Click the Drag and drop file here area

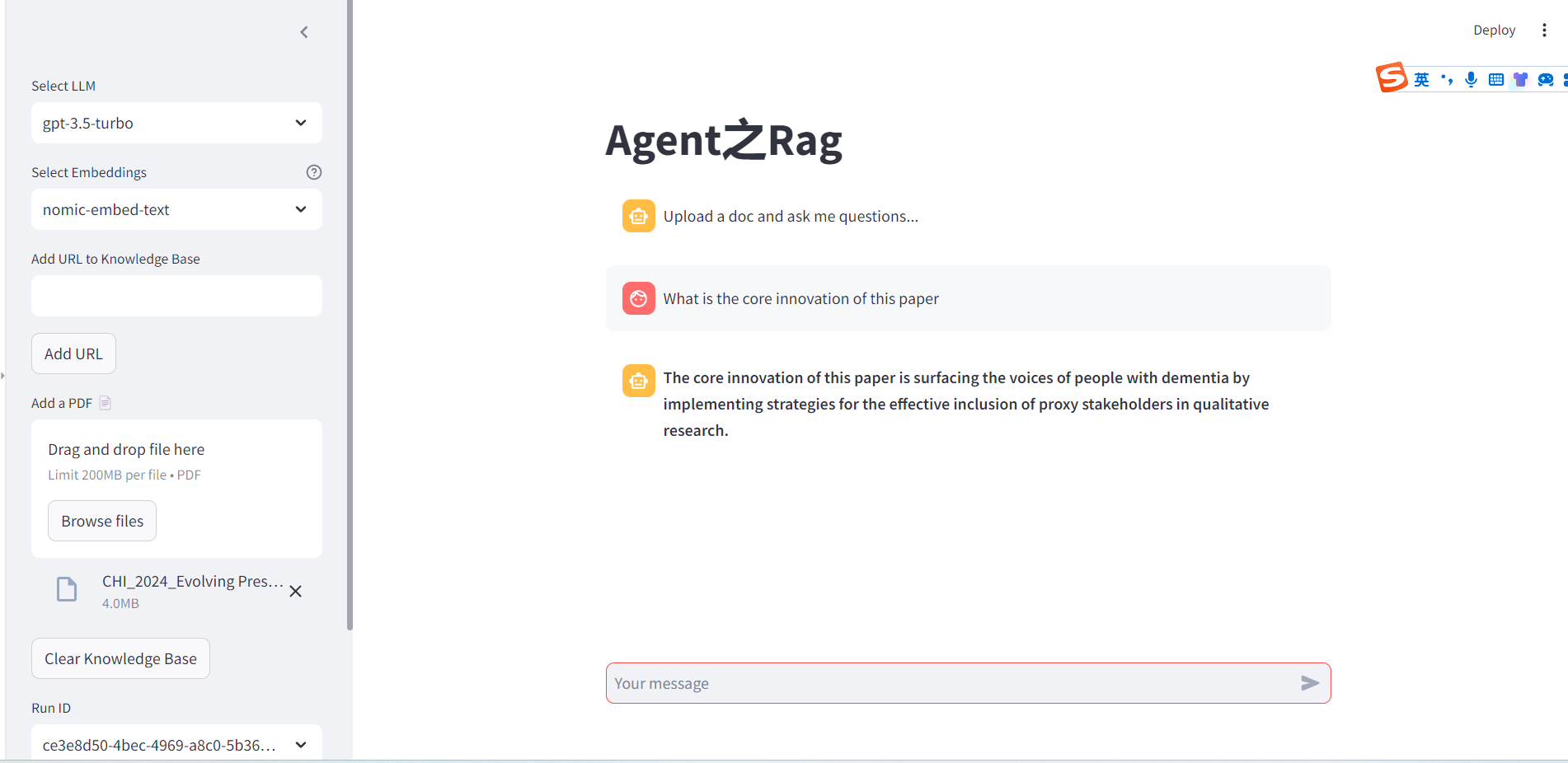[176, 488]
